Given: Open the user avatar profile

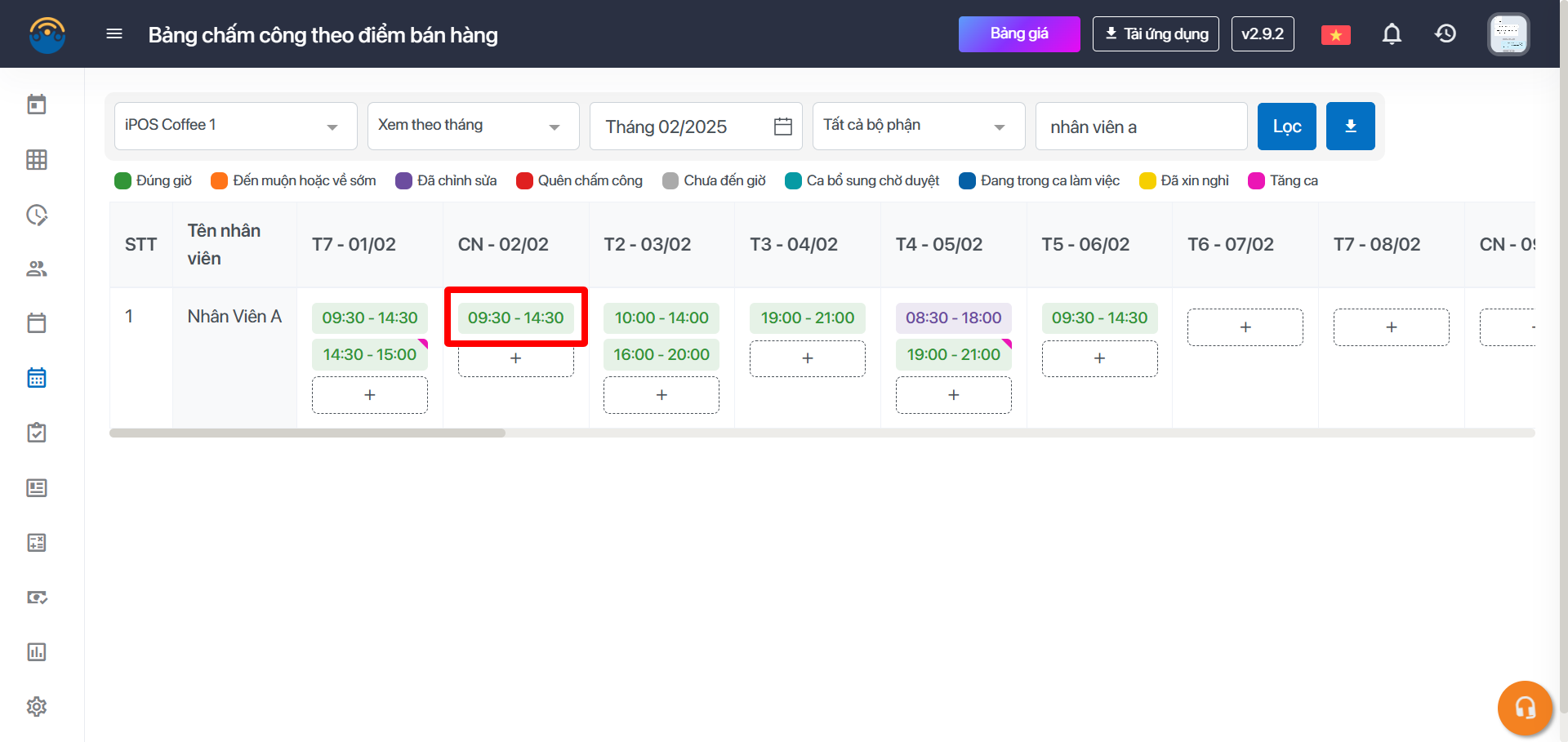Looking at the screenshot, I should pyautogui.click(x=1508, y=34).
